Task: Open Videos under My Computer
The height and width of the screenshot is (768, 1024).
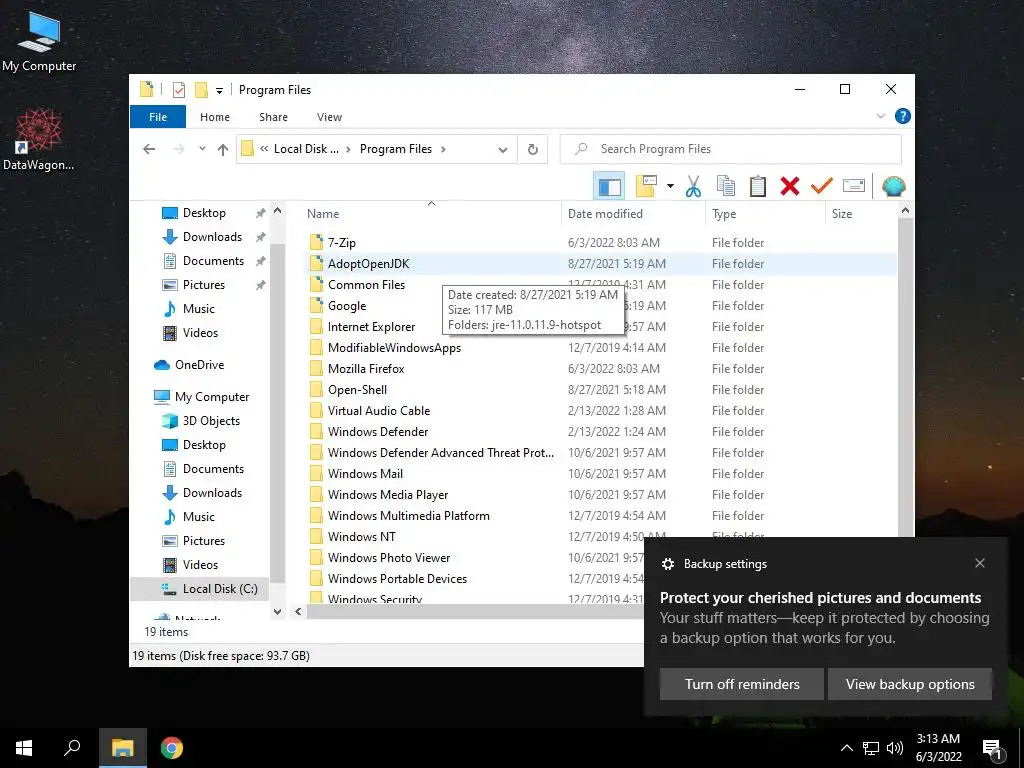Action: 200,564
